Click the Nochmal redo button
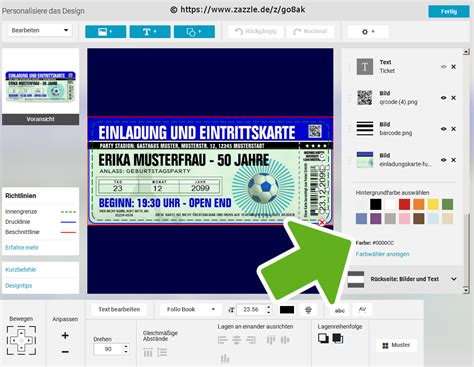This screenshot has width=474, height=367. (310, 31)
